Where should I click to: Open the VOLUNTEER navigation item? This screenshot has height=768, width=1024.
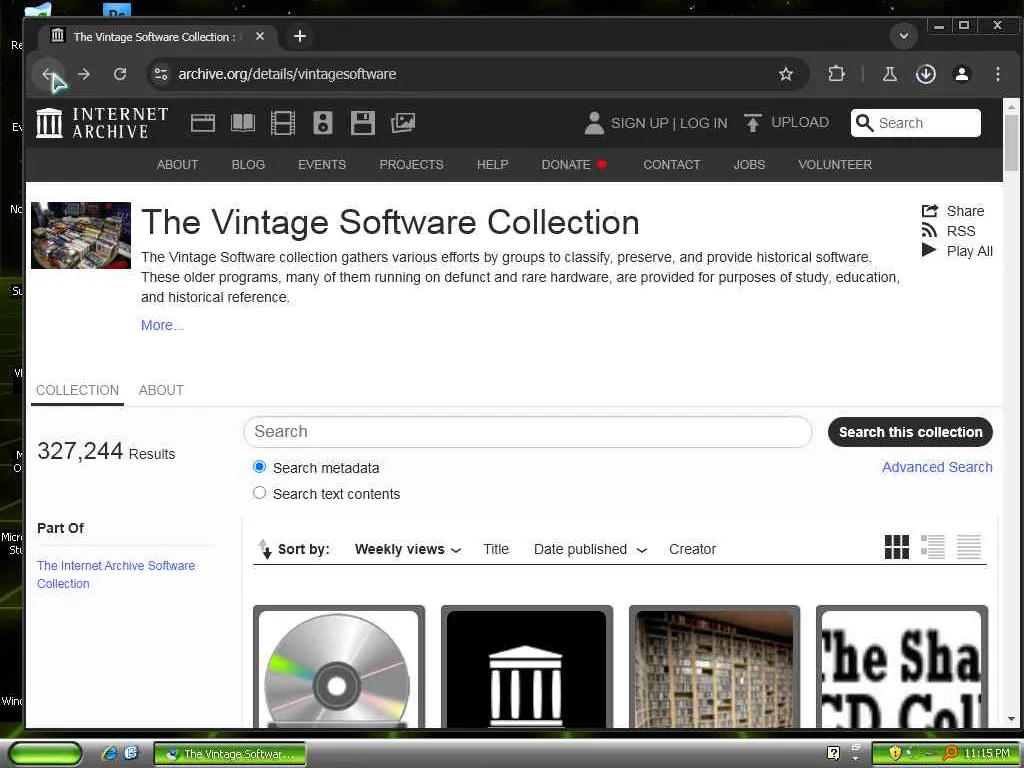coord(835,165)
